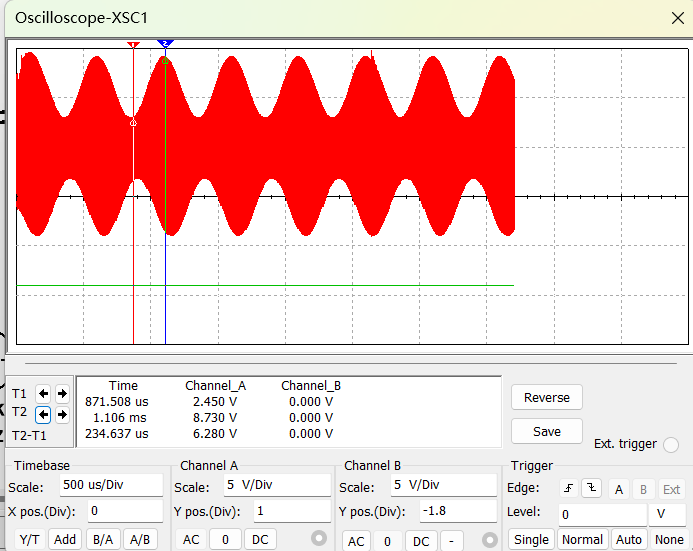
Task: Click Channel B terminal radio indicator
Action: (x=489, y=540)
